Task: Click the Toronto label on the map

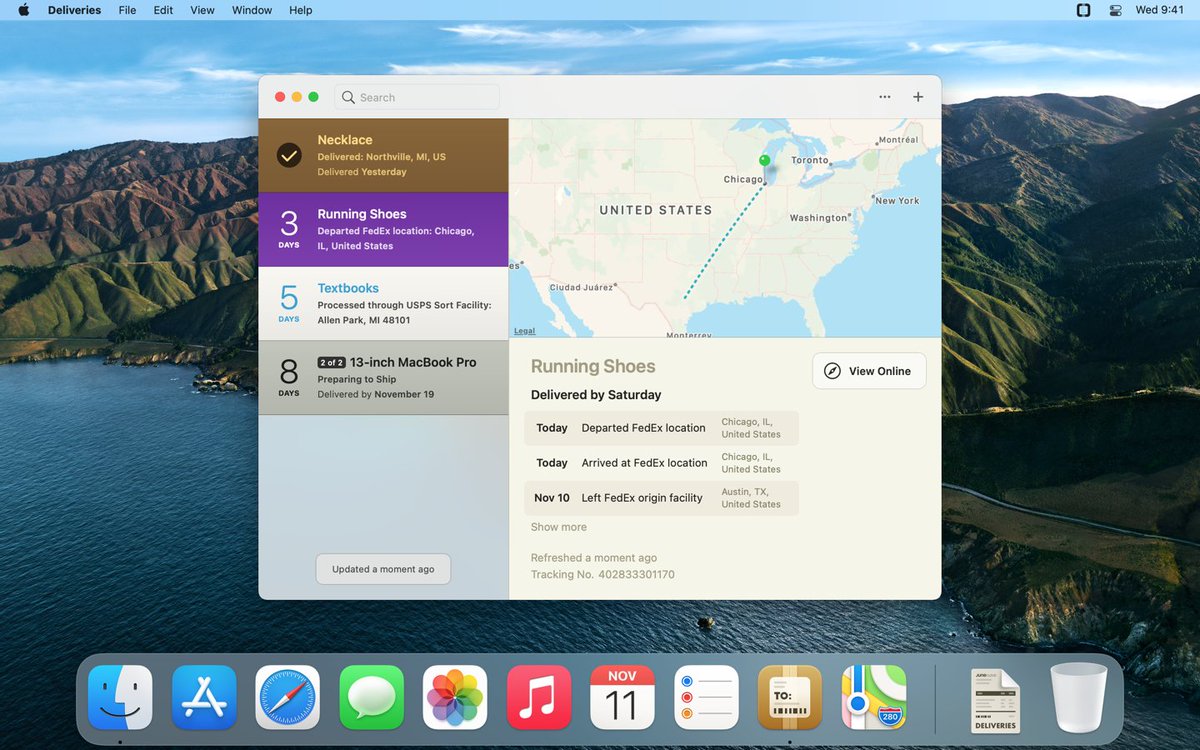Action: [809, 160]
